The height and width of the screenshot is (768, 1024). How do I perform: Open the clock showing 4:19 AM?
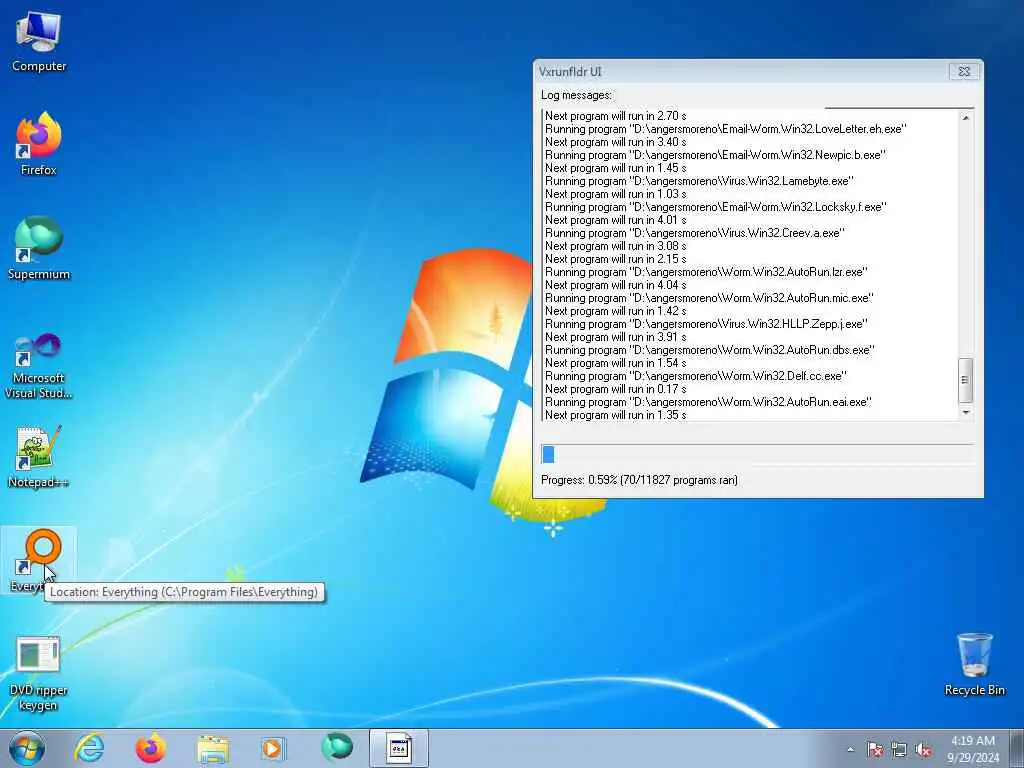973,748
